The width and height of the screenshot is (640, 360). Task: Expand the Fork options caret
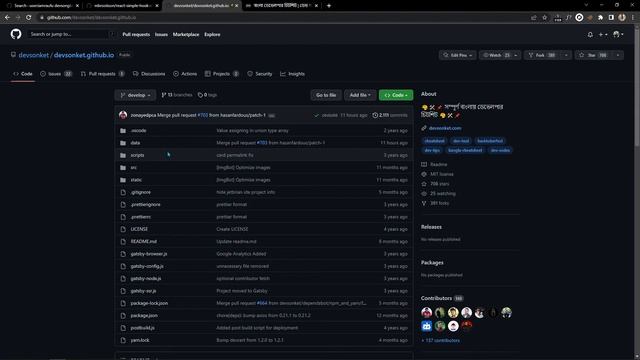pyautogui.click(x=566, y=55)
